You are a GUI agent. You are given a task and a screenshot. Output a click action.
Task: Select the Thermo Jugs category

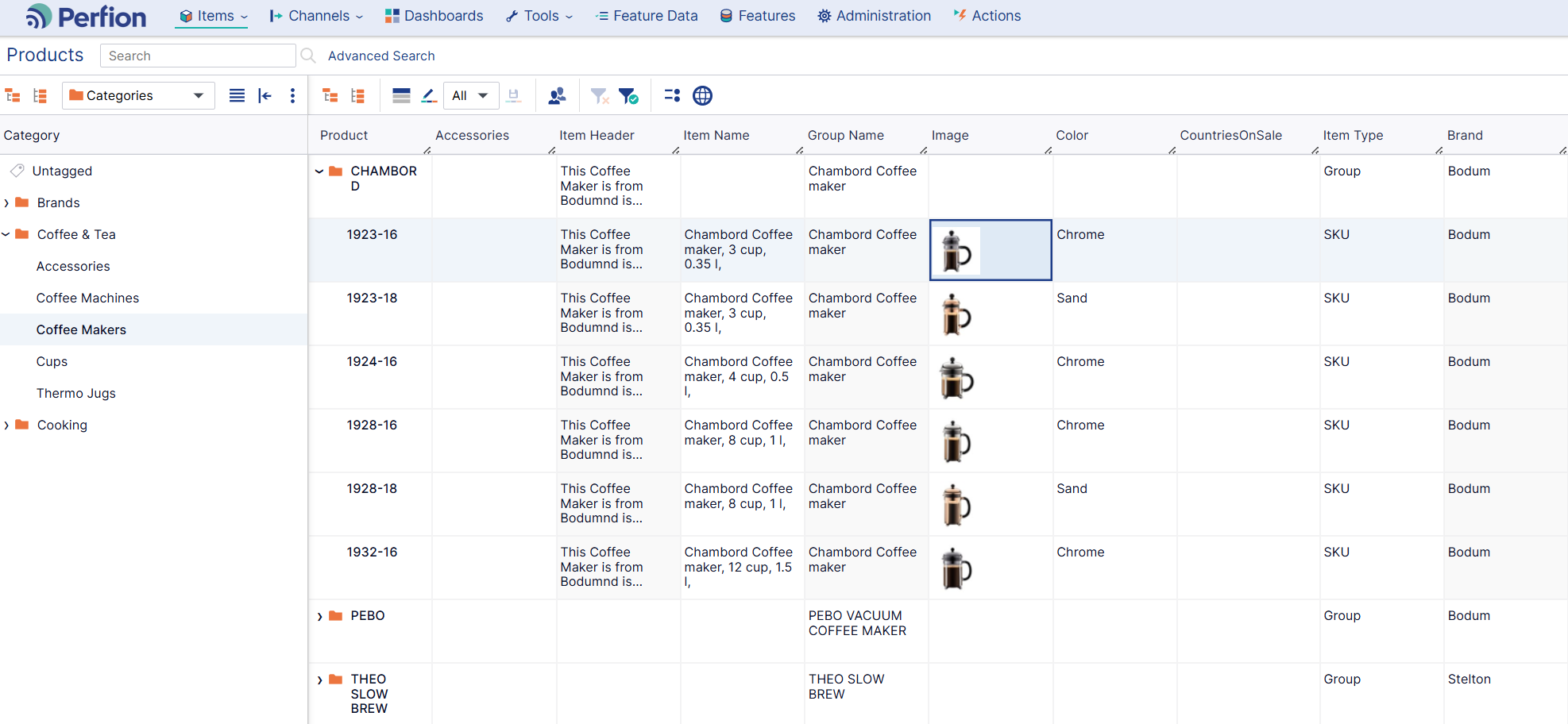coord(76,393)
